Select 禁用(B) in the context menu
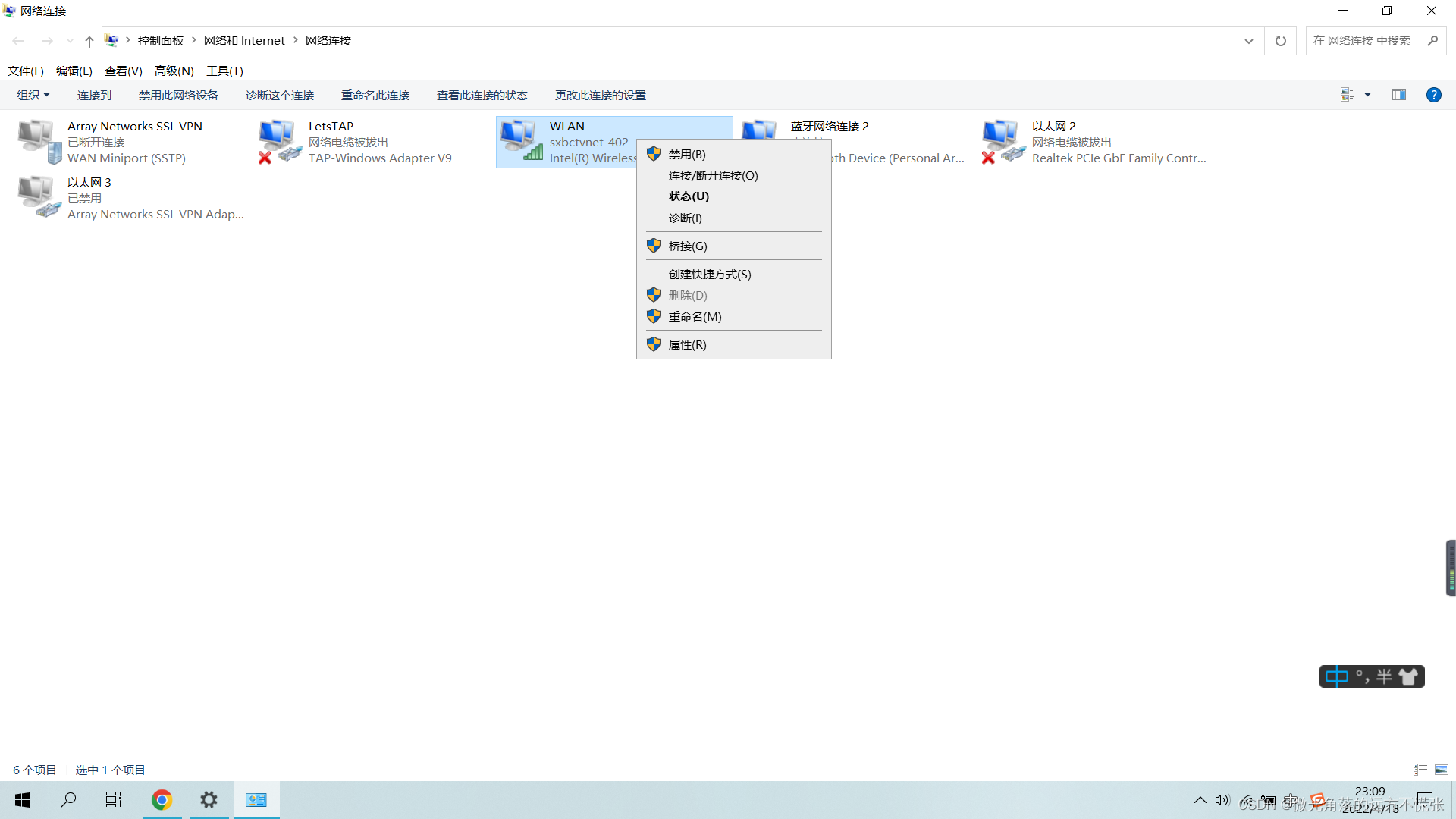 [x=687, y=154]
